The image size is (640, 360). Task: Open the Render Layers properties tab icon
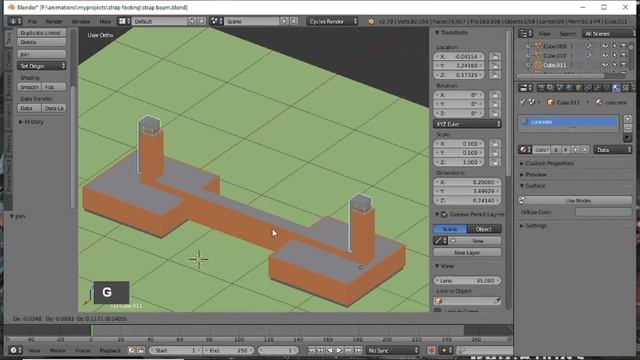tap(551, 88)
